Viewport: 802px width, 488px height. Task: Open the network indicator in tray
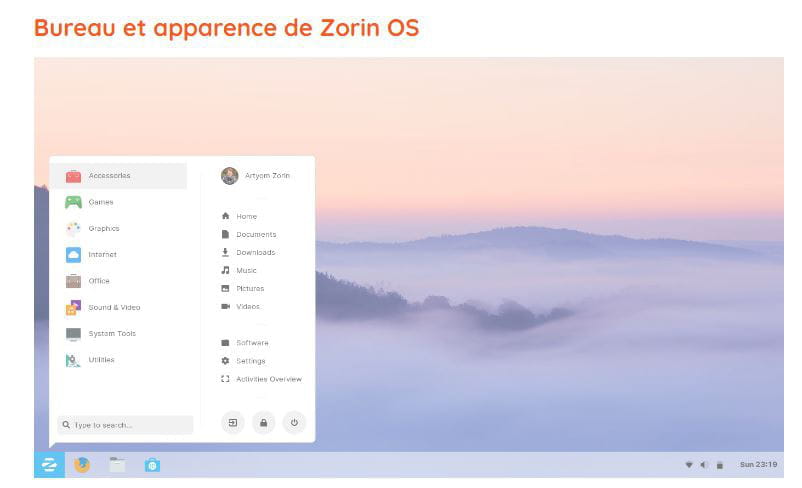[689, 464]
